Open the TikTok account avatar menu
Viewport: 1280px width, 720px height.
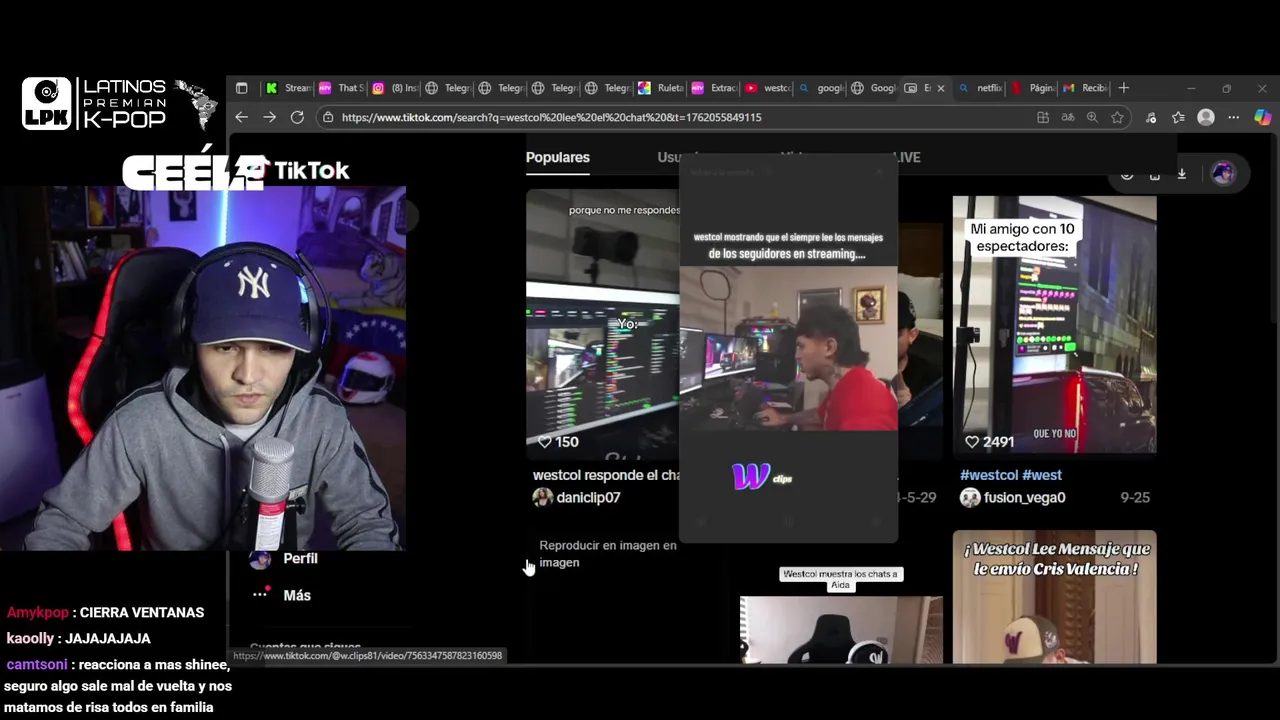click(x=1223, y=173)
